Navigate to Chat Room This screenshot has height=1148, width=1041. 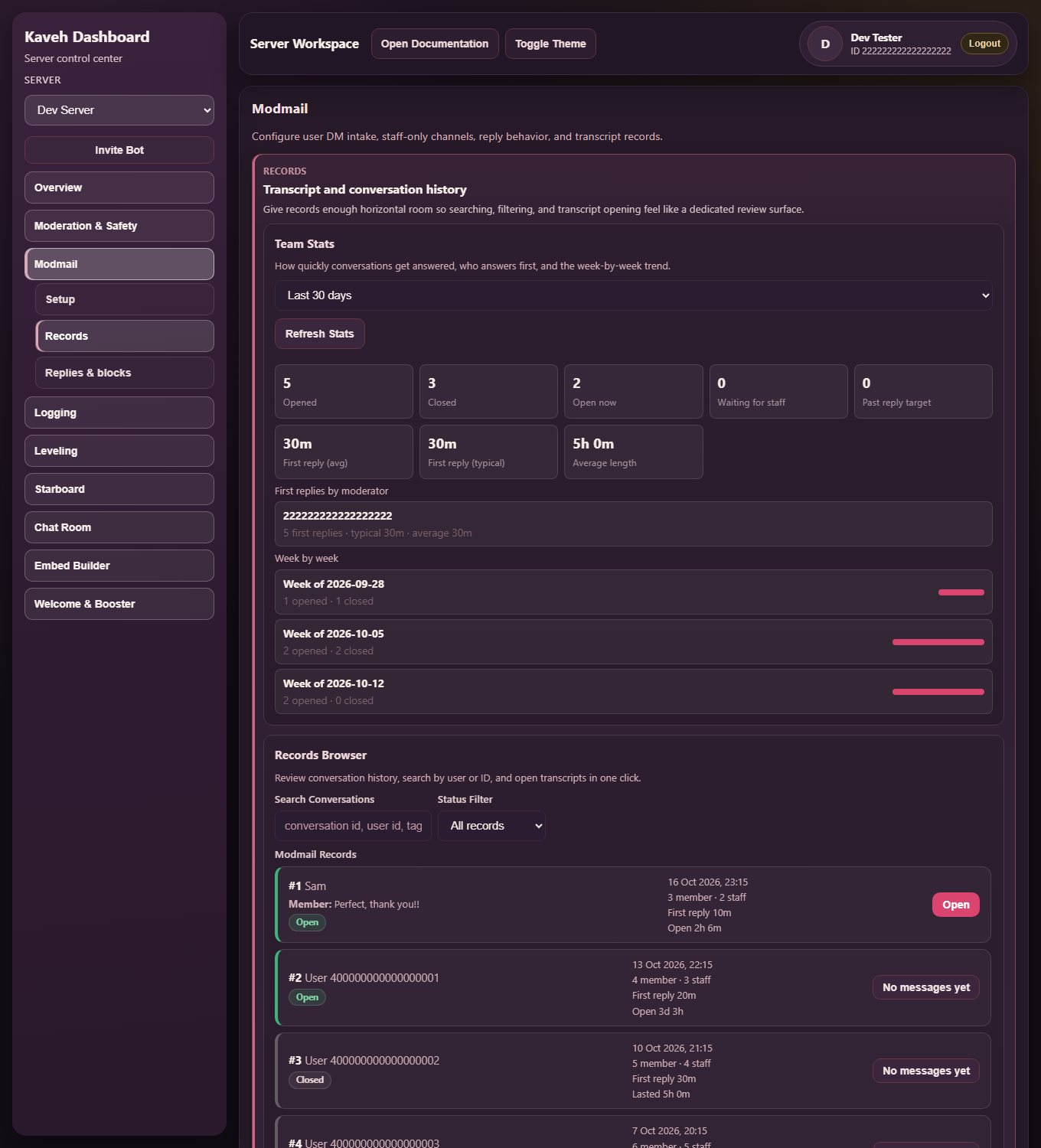click(119, 527)
